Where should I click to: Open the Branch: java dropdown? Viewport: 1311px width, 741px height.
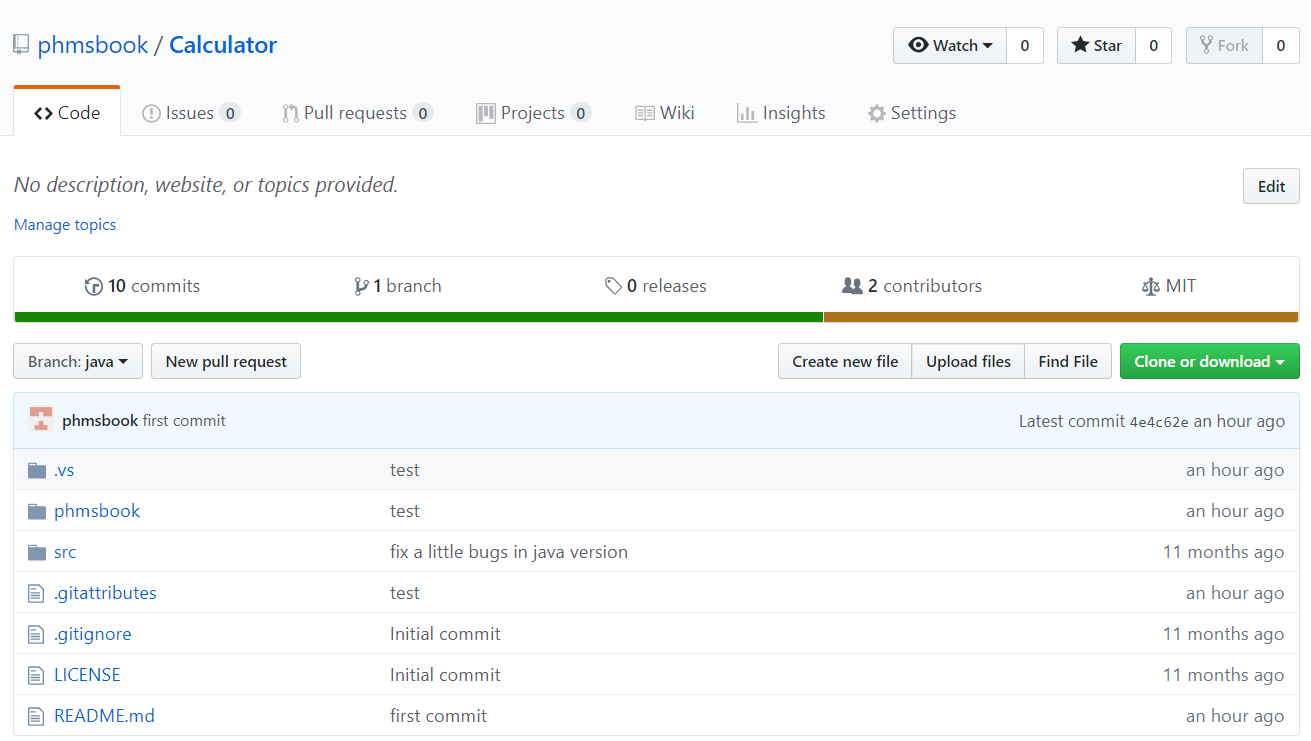click(x=78, y=361)
